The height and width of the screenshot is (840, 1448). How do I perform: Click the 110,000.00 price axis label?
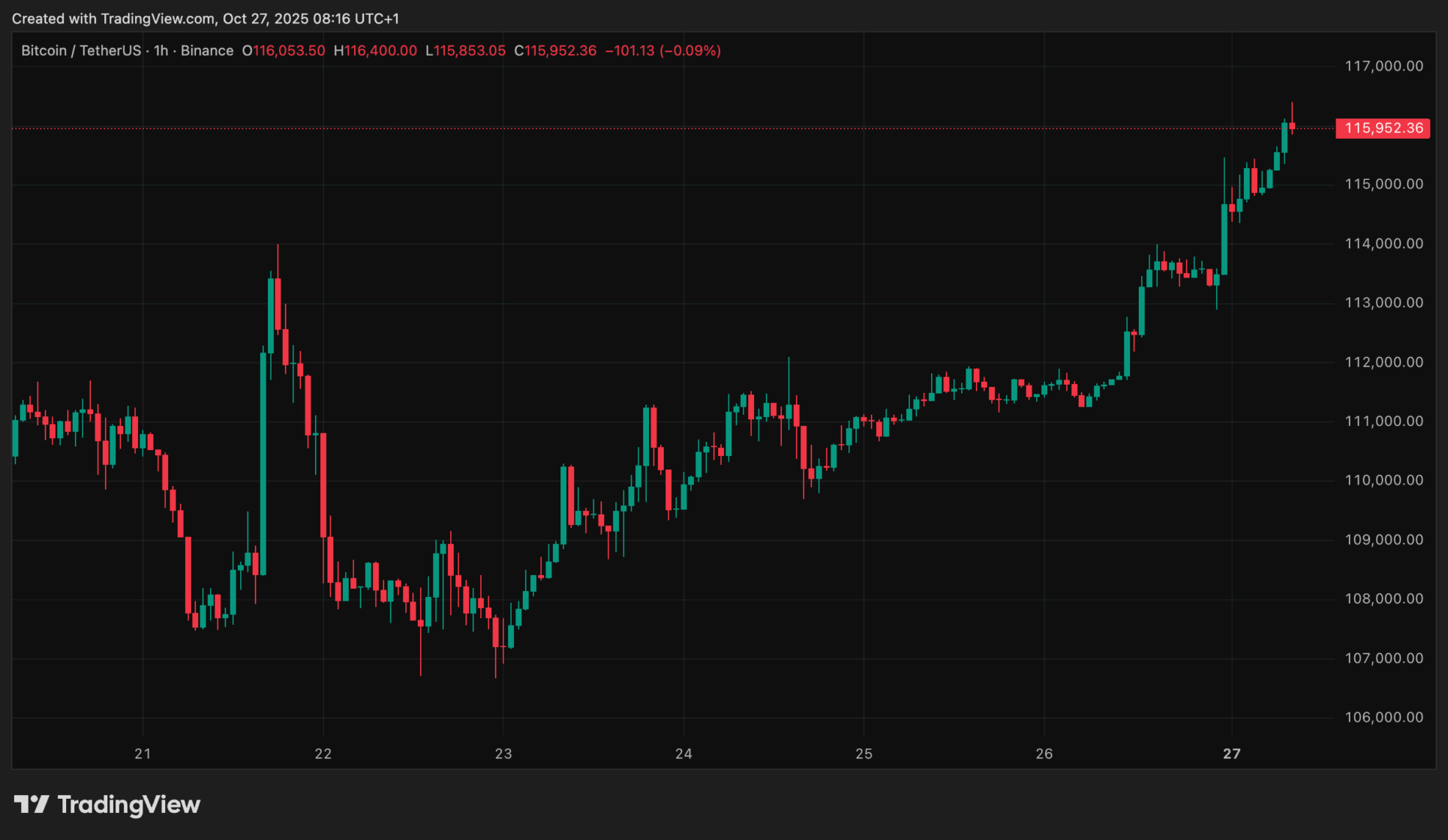click(1383, 480)
